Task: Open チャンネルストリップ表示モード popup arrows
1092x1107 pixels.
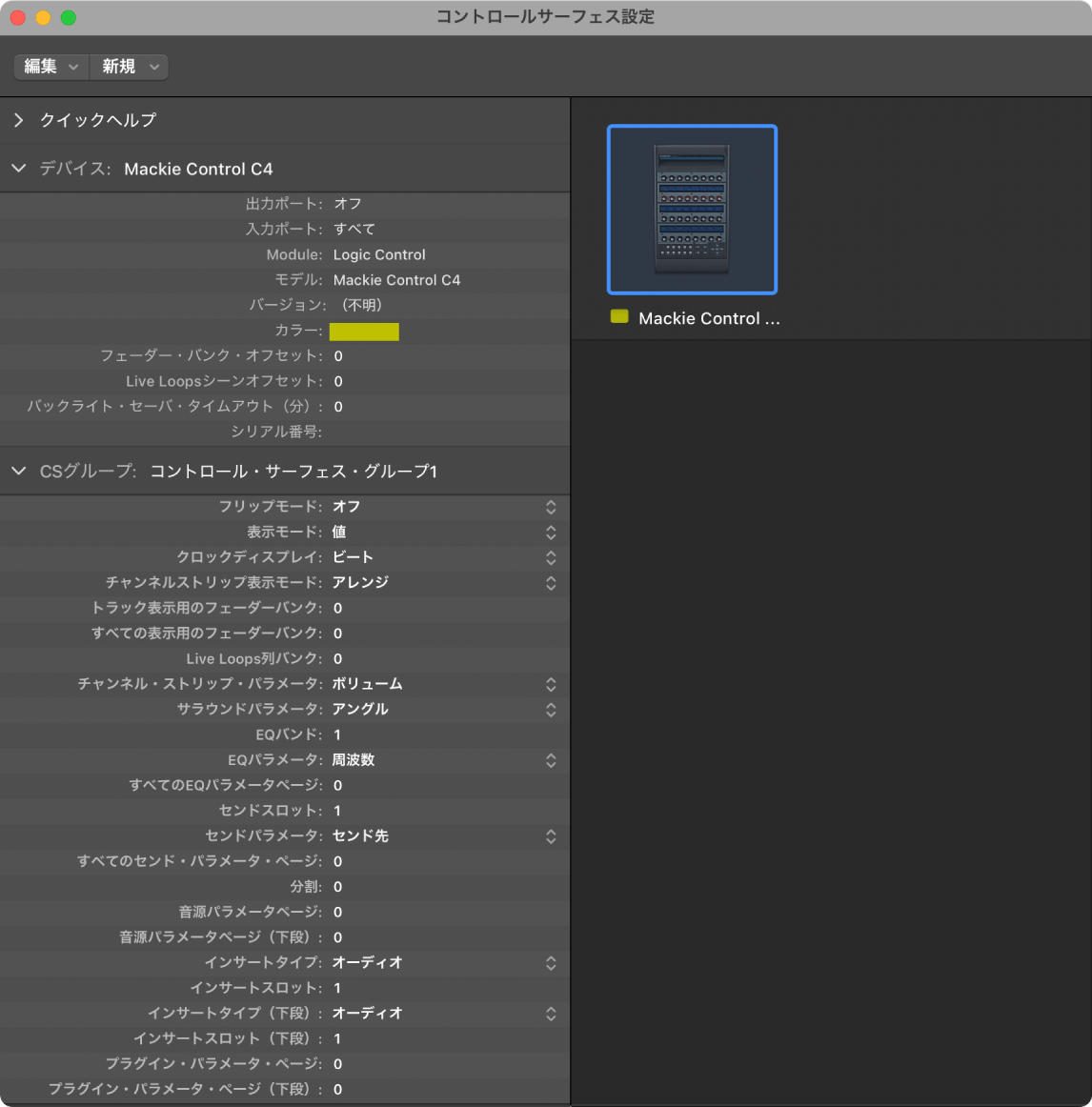Action: tap(551, 583)
